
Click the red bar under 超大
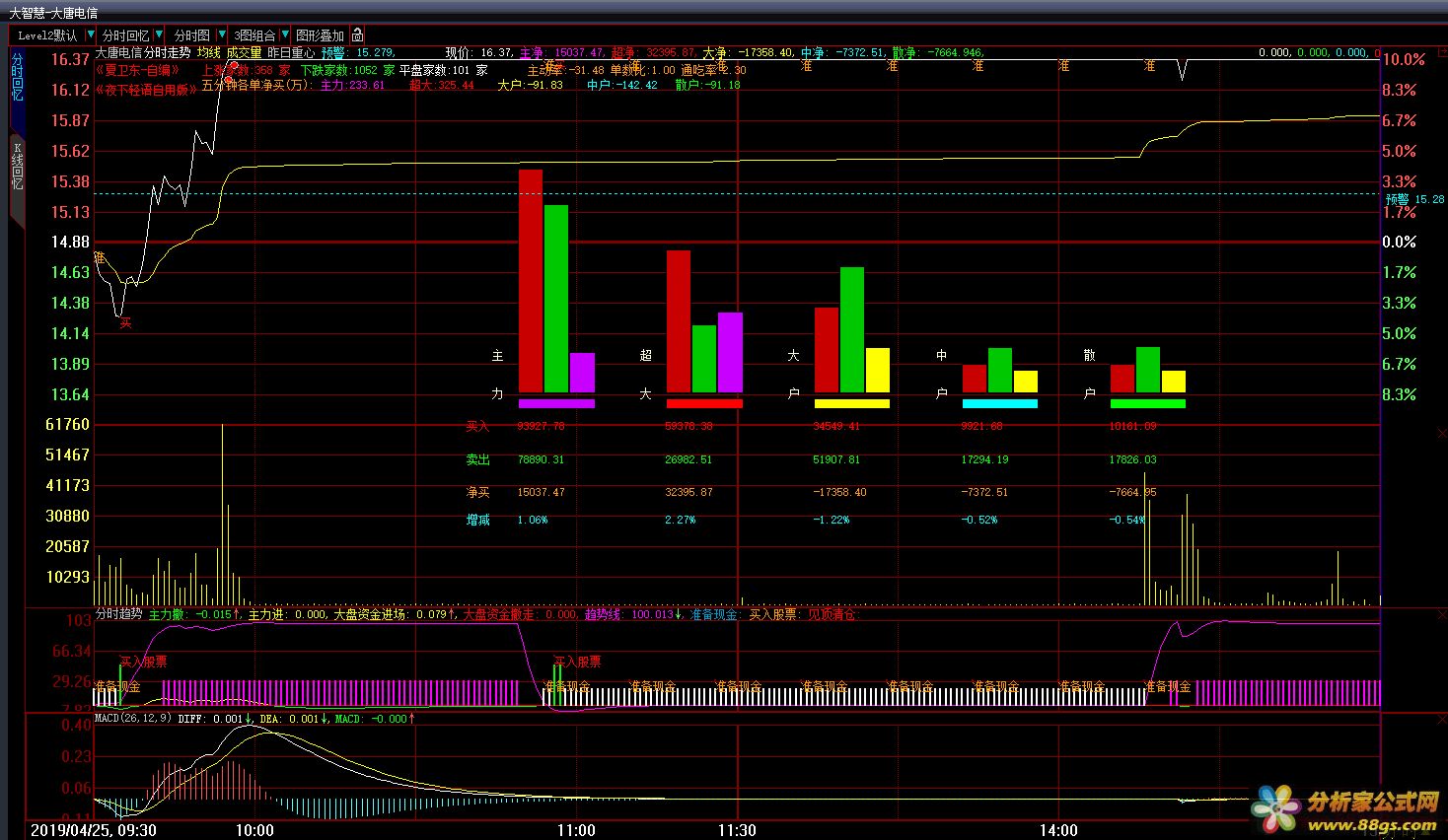[x=704, y=403]
